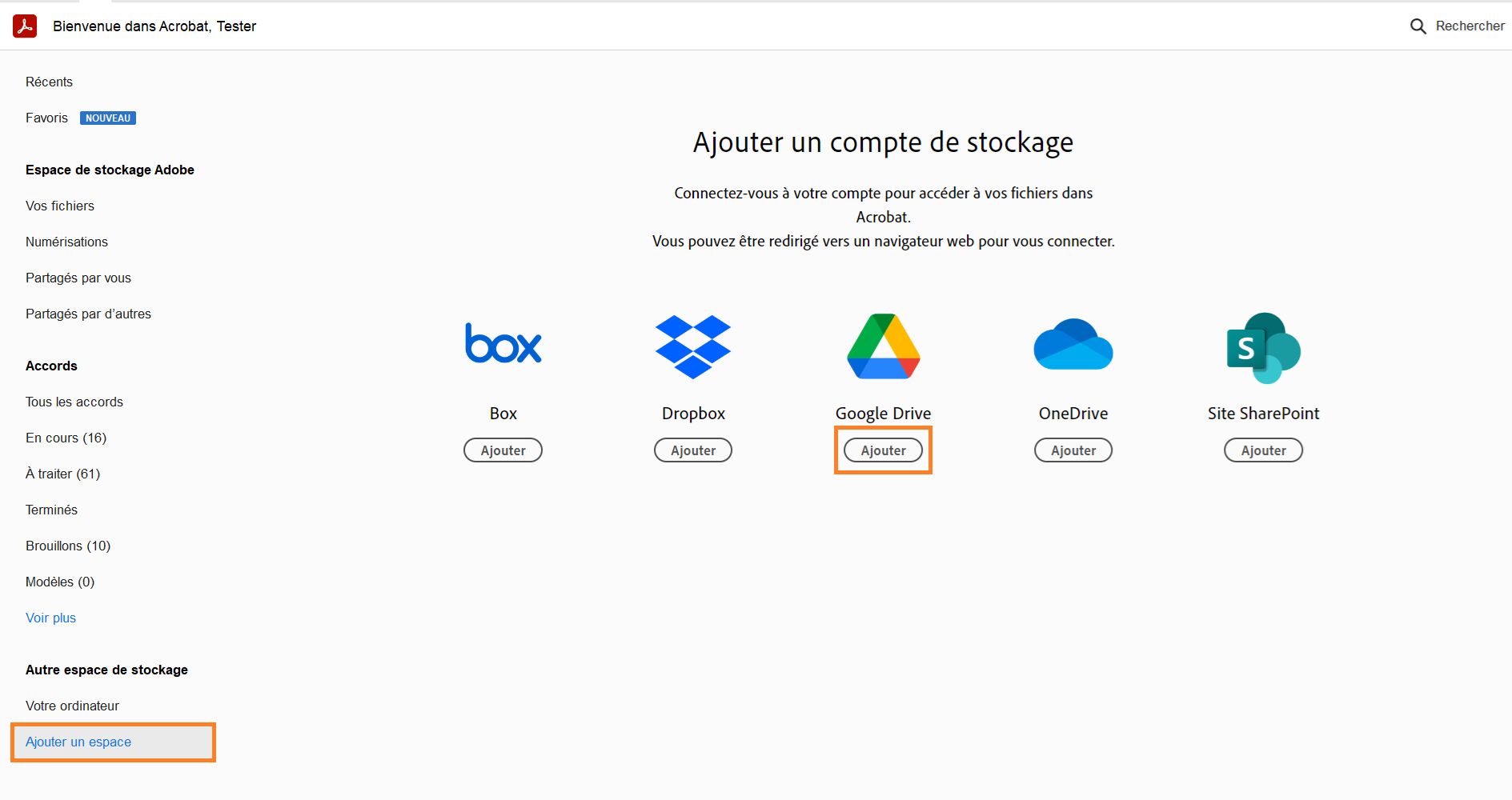1512x800 pixels.
Task: Click the NOUVEAU badge next to Favoris
Action: tap(108, 117)
